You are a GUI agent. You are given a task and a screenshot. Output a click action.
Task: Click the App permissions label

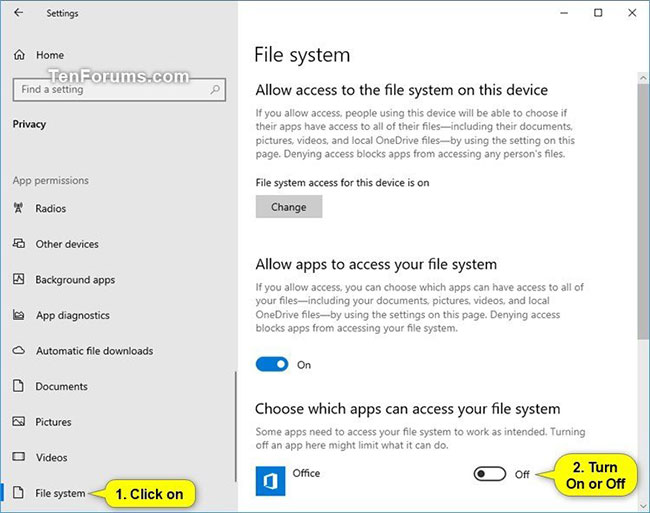coord(51,180)
